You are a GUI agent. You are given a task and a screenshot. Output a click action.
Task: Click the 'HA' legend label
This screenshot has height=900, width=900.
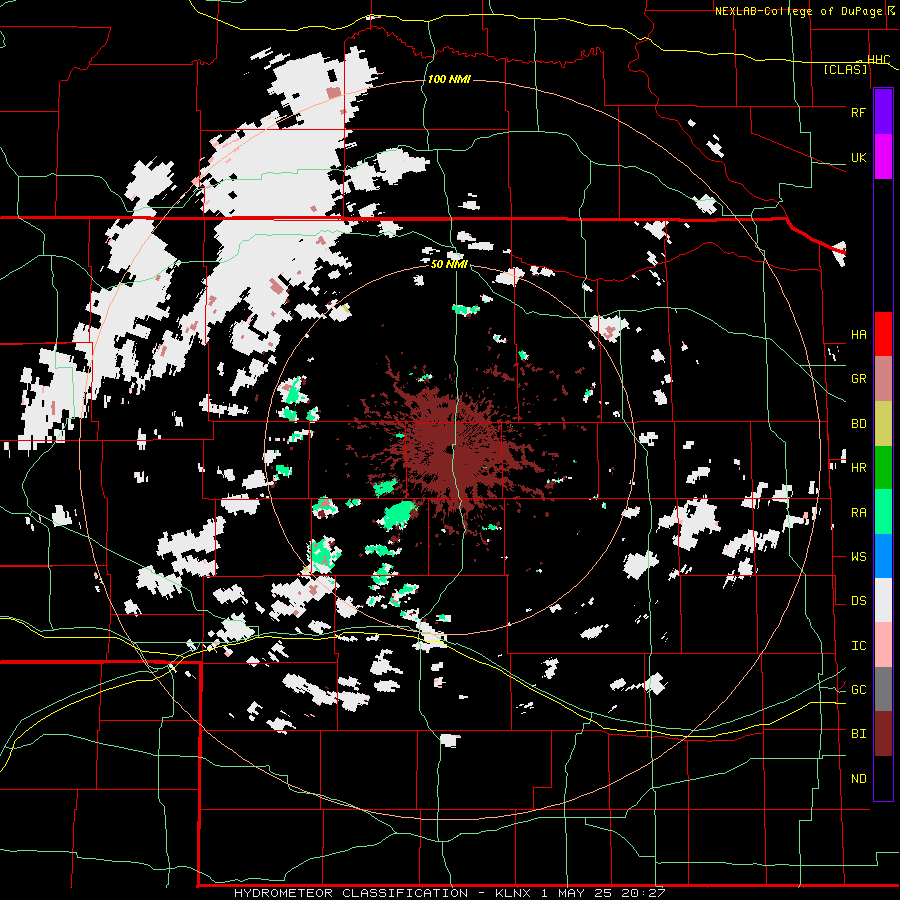pyautogui.click(x=858, y=335)
